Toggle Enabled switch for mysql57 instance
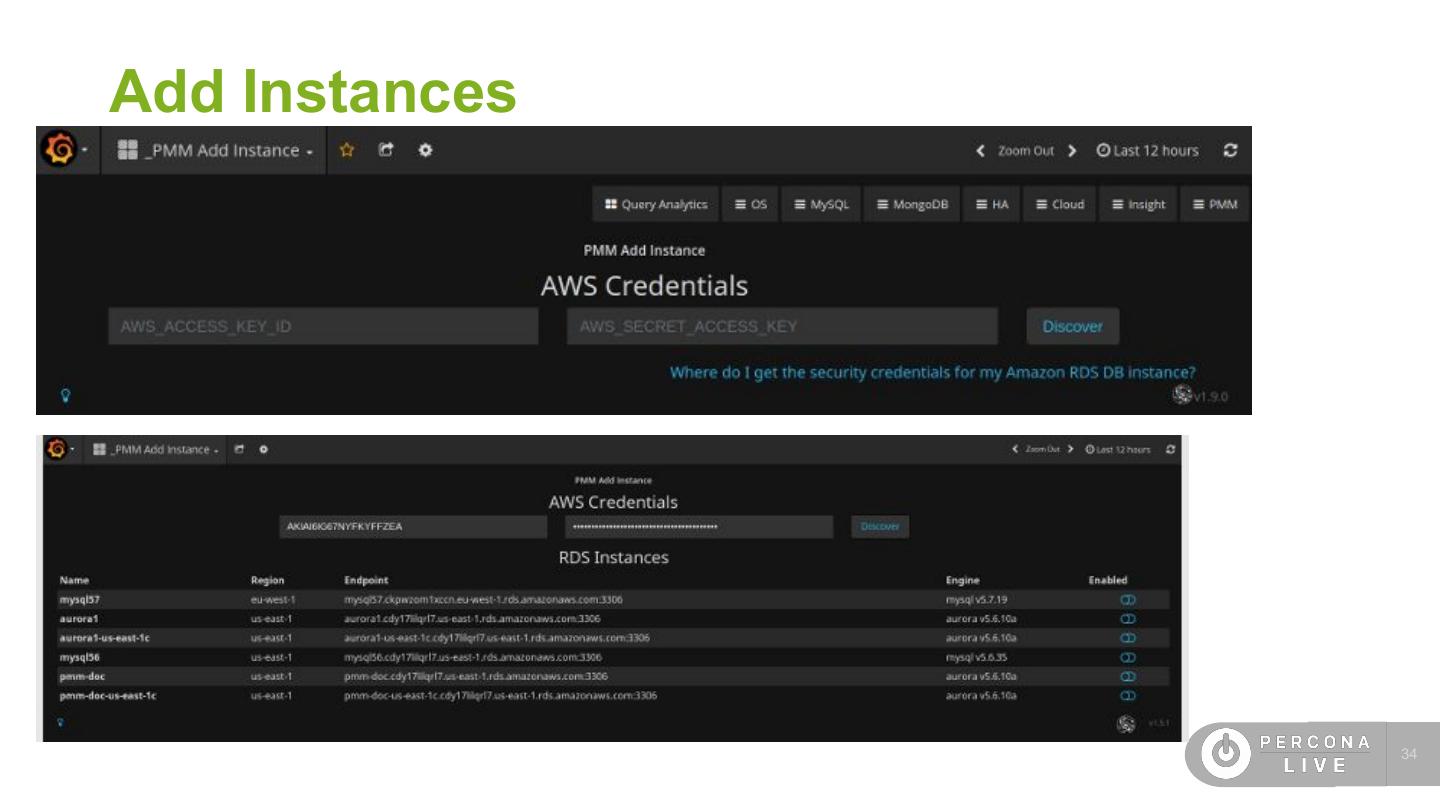The height and width of the screenshot is (810, 1440). click(1128, 600)
